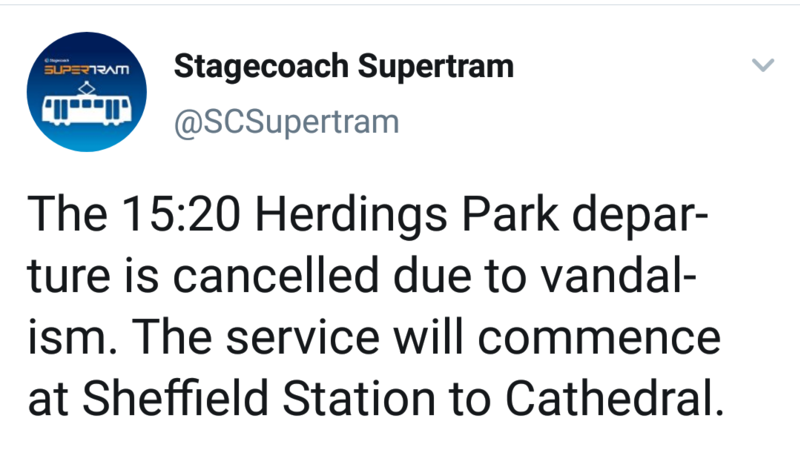Expand the tweet options chevron

(763, 66)
